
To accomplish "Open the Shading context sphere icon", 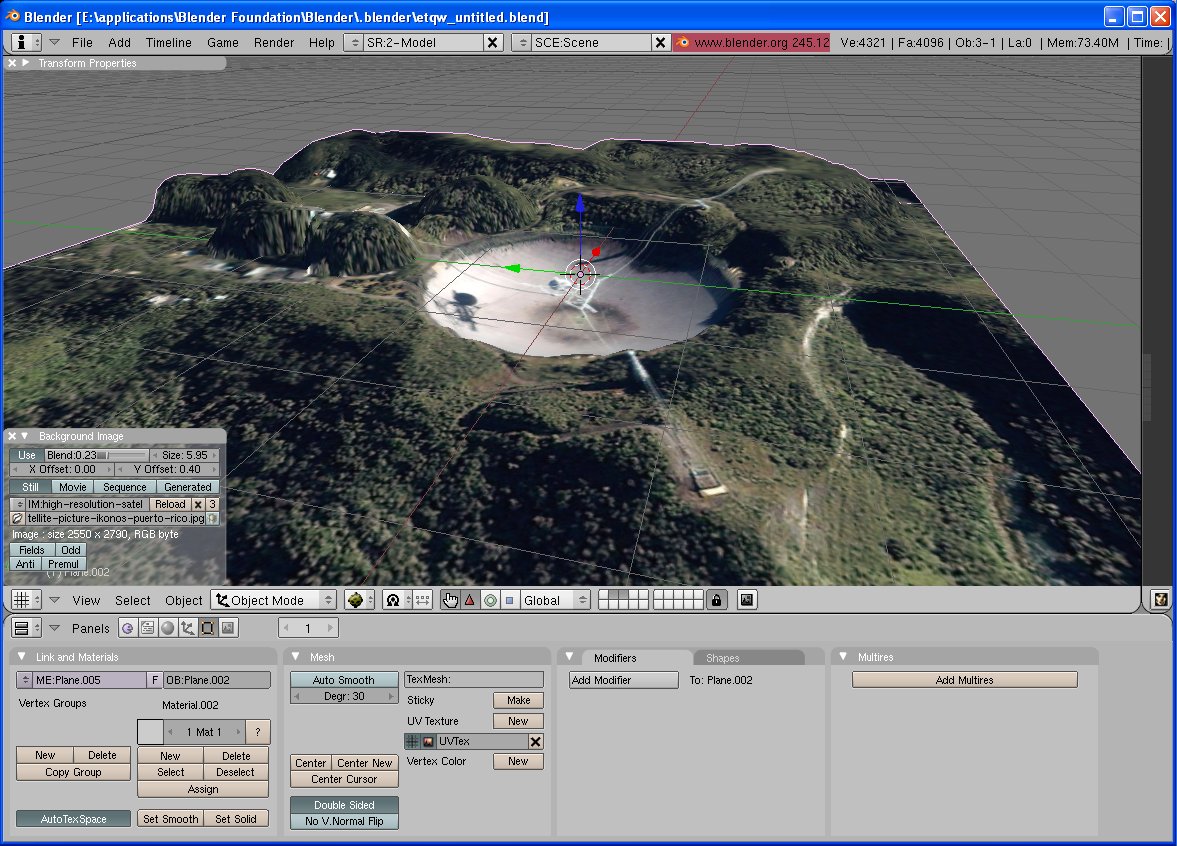I will [x=168, y=628].
